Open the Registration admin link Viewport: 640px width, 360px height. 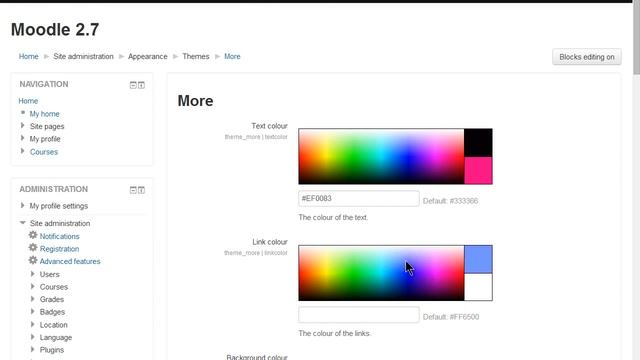click(x=60, y=249)
